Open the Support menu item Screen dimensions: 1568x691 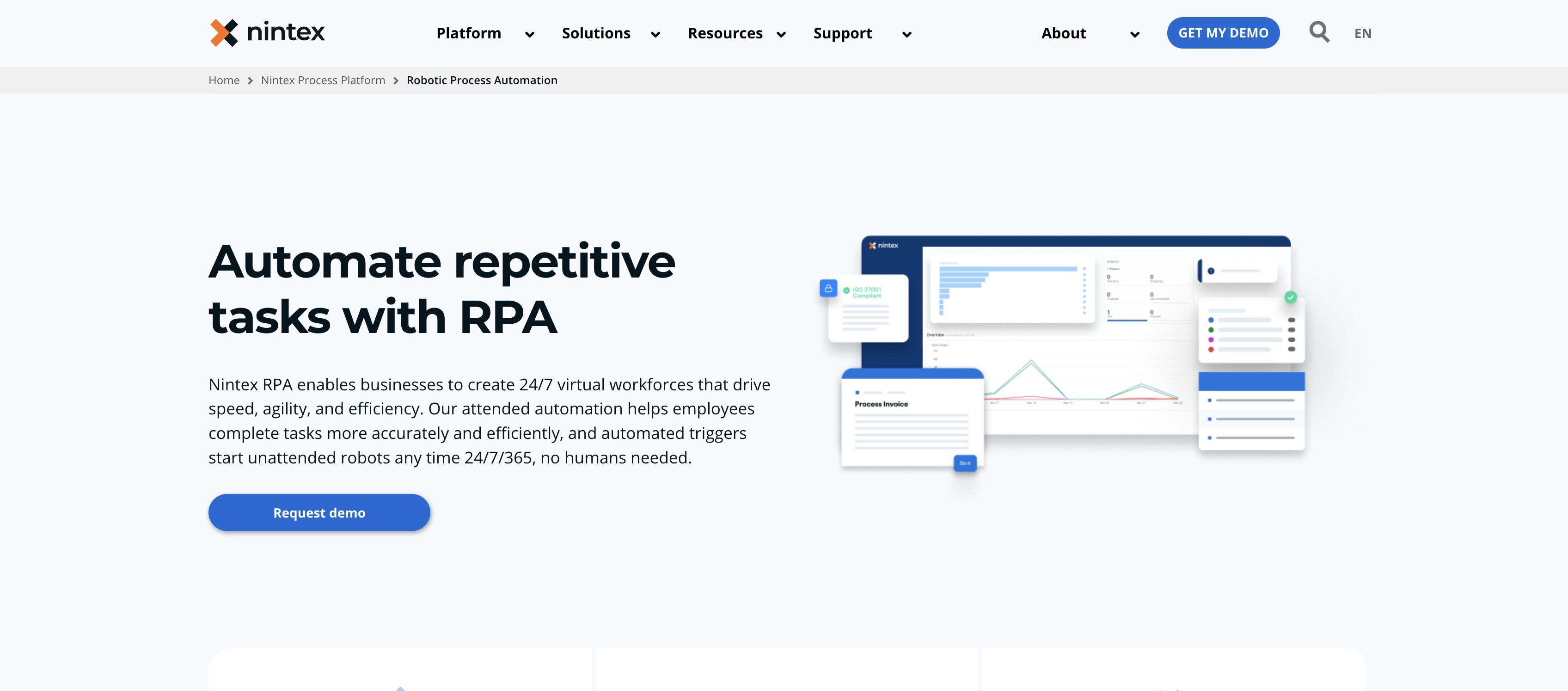pos(842,33)
